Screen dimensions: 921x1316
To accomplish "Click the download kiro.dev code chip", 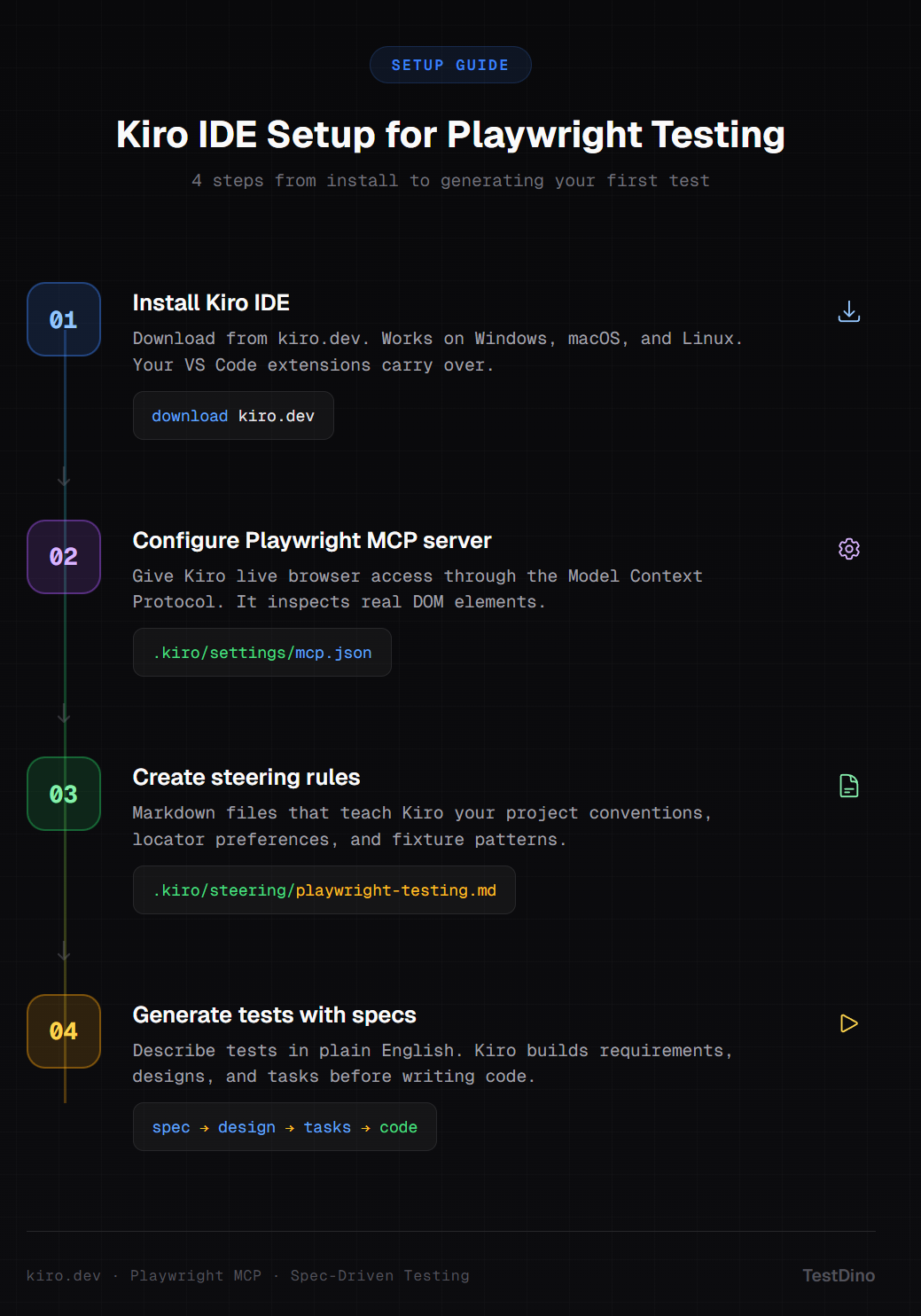I will pos(233,416).
